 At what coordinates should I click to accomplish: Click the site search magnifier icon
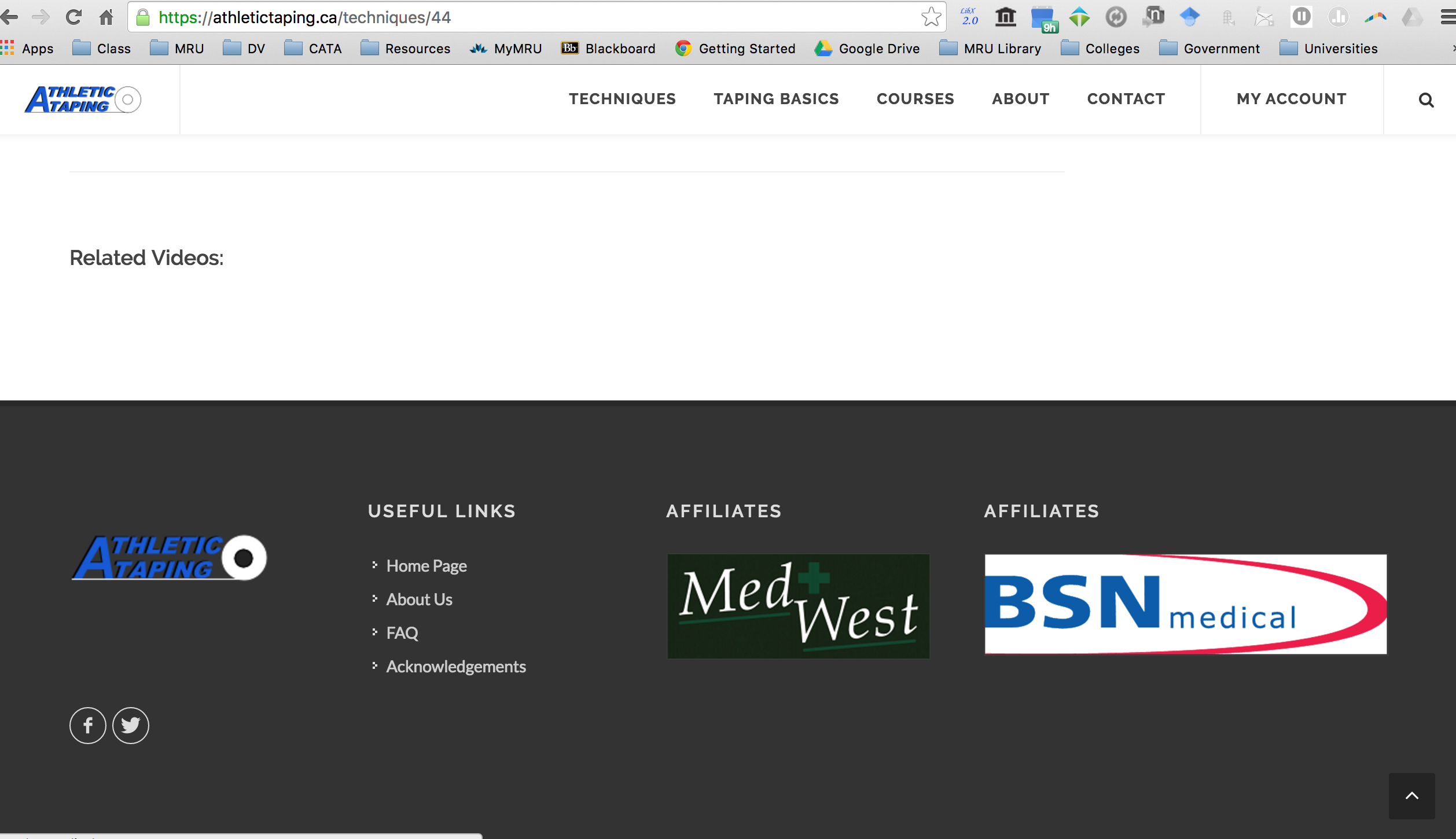click(1426, 100)
